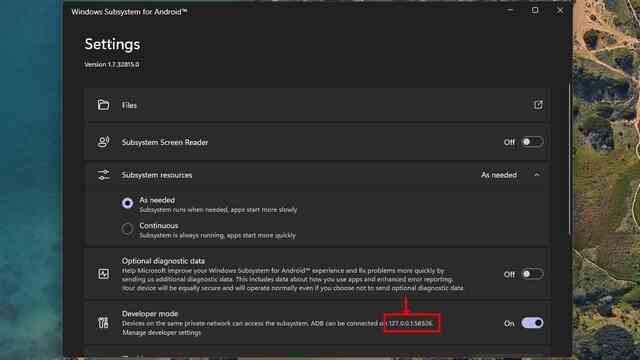This screenshot has width=640, height=360.
Task: Turn on the Subsystem Screen Reader toggle
Action: [x=532, y=142]
